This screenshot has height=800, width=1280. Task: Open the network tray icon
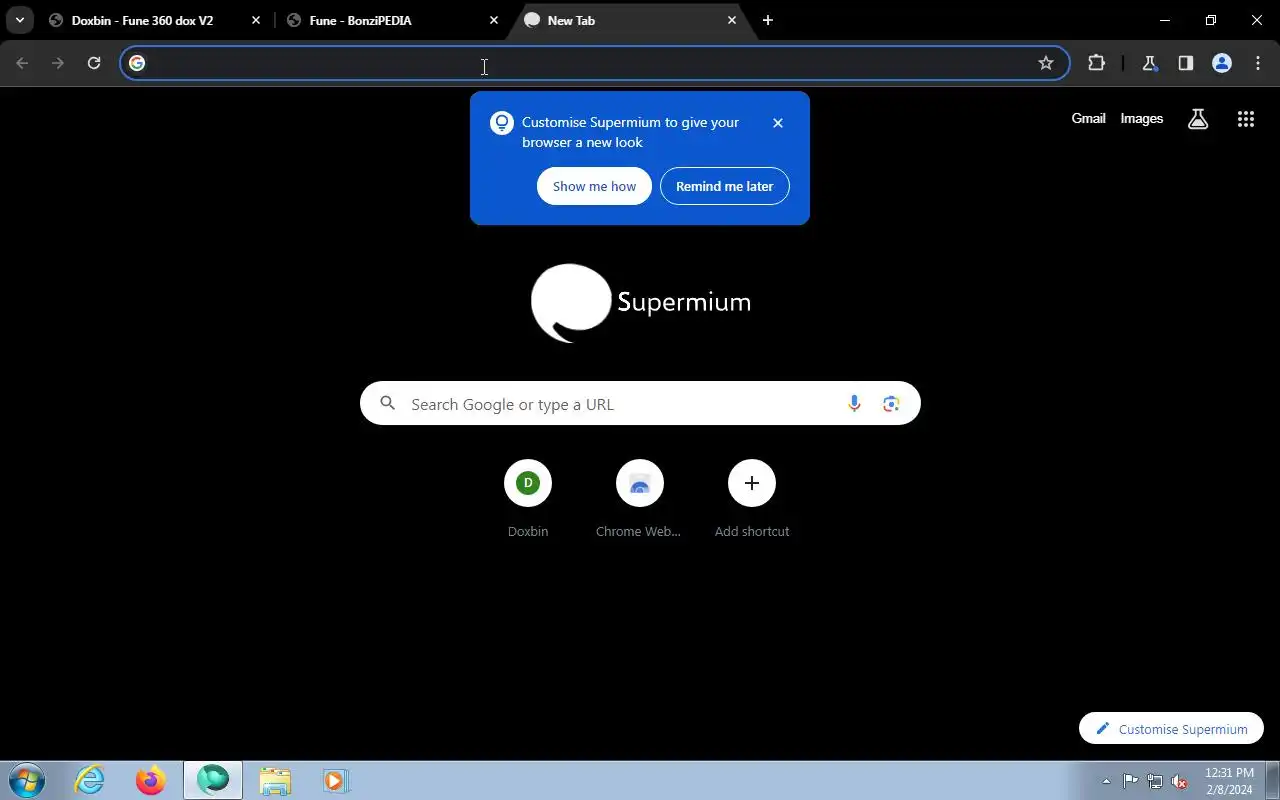1155,781
